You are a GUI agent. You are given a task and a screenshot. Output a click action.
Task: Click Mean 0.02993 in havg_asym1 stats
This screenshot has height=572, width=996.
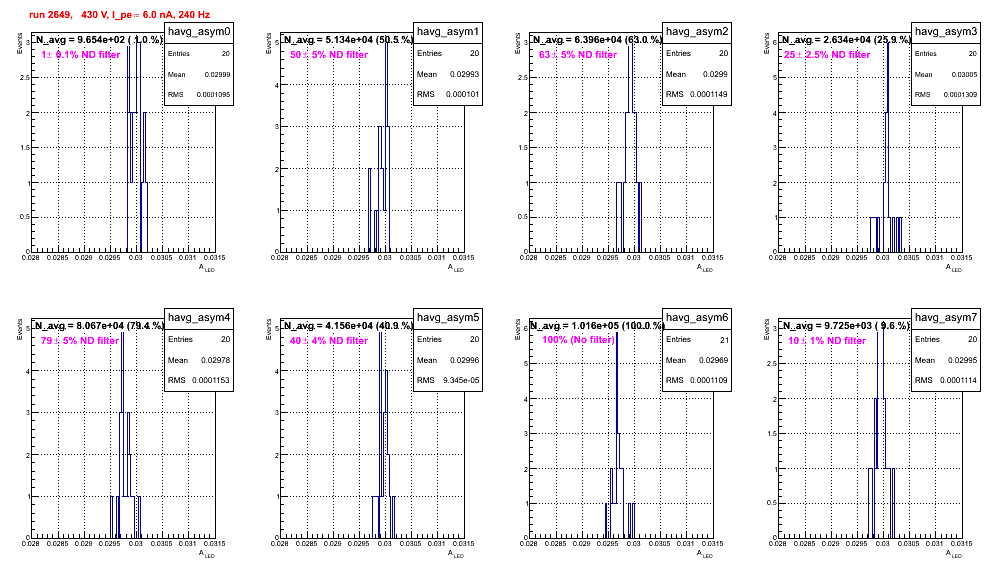(448, 74)
